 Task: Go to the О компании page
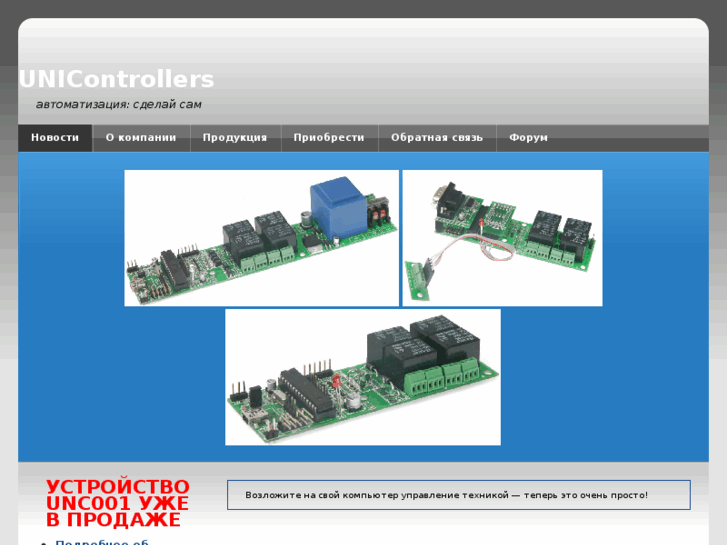[x=141, y=138]
